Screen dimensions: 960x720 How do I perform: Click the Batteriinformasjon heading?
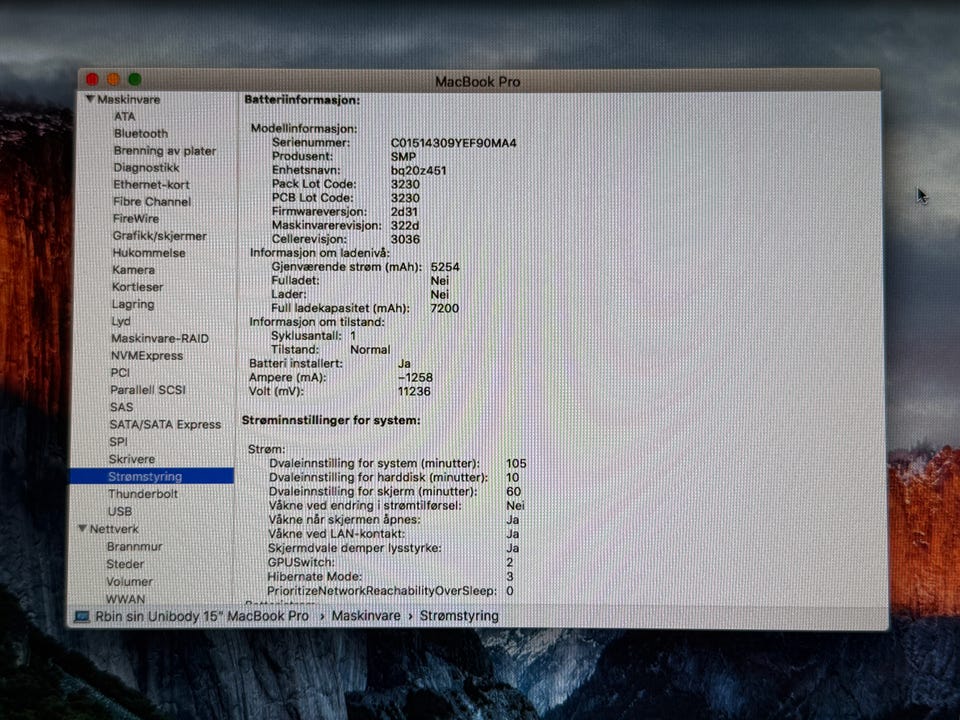point(302,100)
